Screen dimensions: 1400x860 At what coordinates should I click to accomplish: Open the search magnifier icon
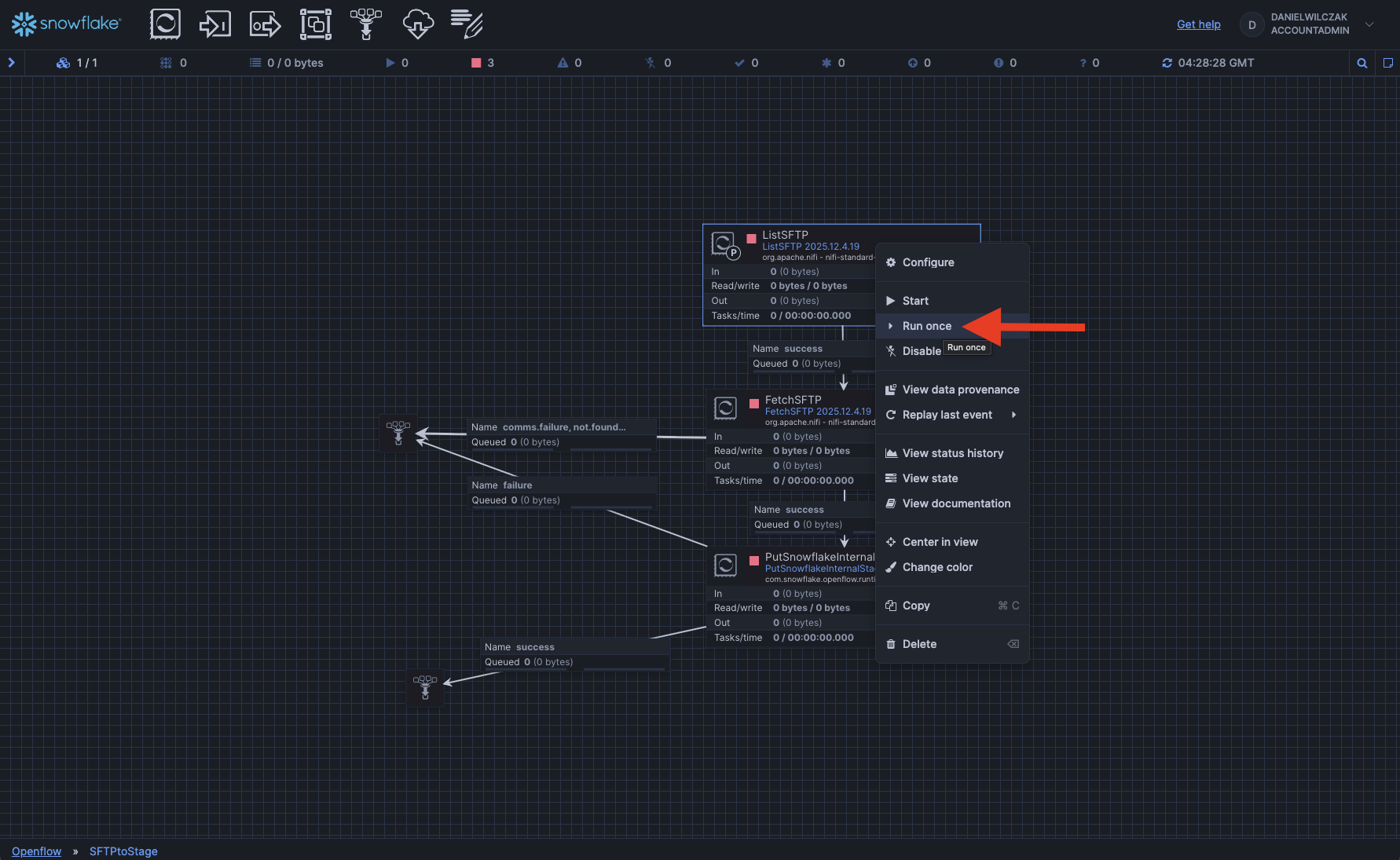[1362, 63]
